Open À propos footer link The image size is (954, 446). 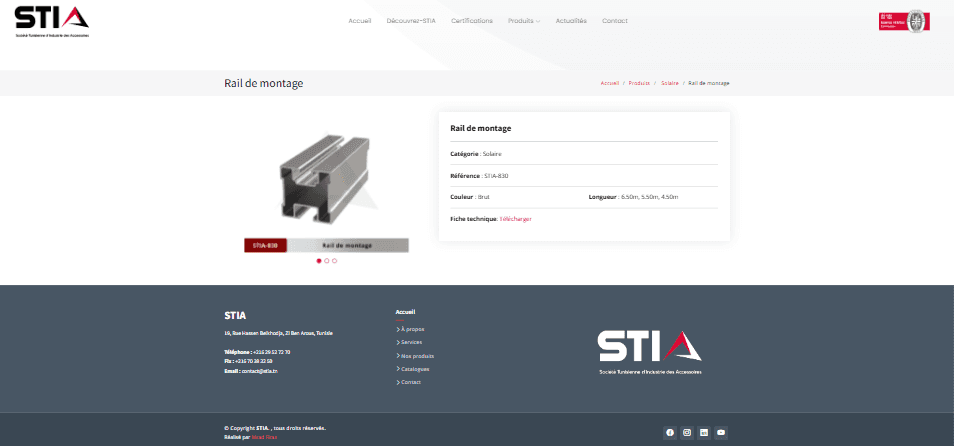click(411, 329)
